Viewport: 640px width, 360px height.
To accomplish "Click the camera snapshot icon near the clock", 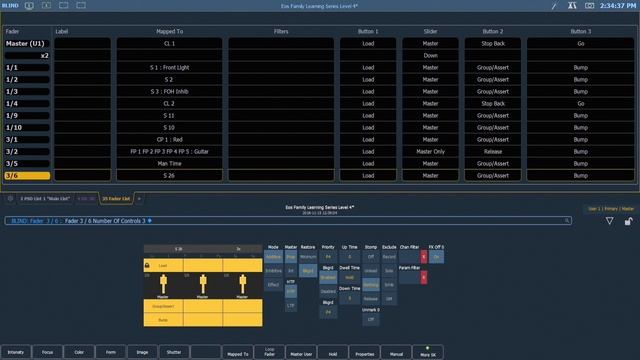I will pos(589,6).
